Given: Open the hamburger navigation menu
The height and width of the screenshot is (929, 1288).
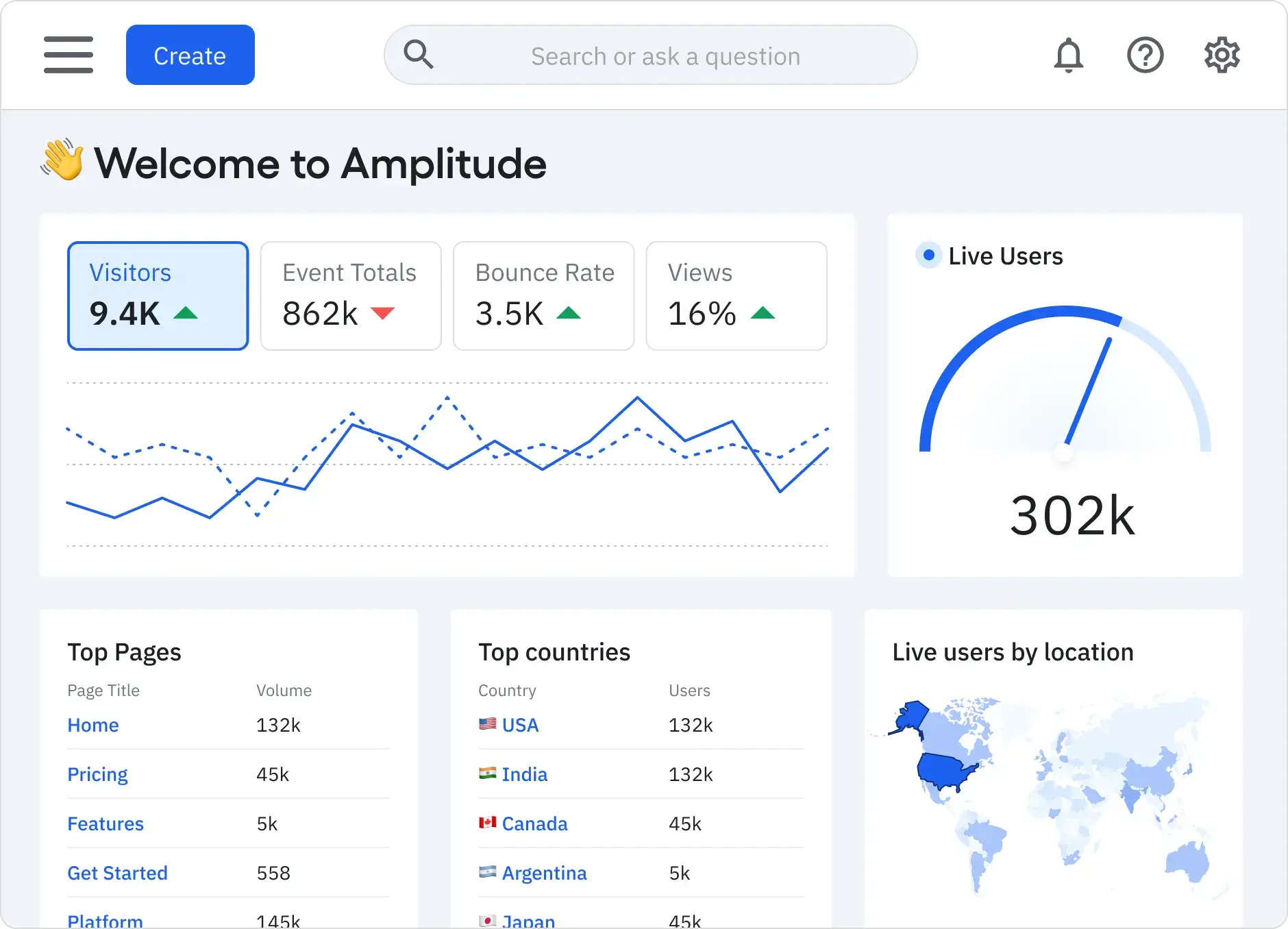Looking at the screenshot, I should point(69,54).
